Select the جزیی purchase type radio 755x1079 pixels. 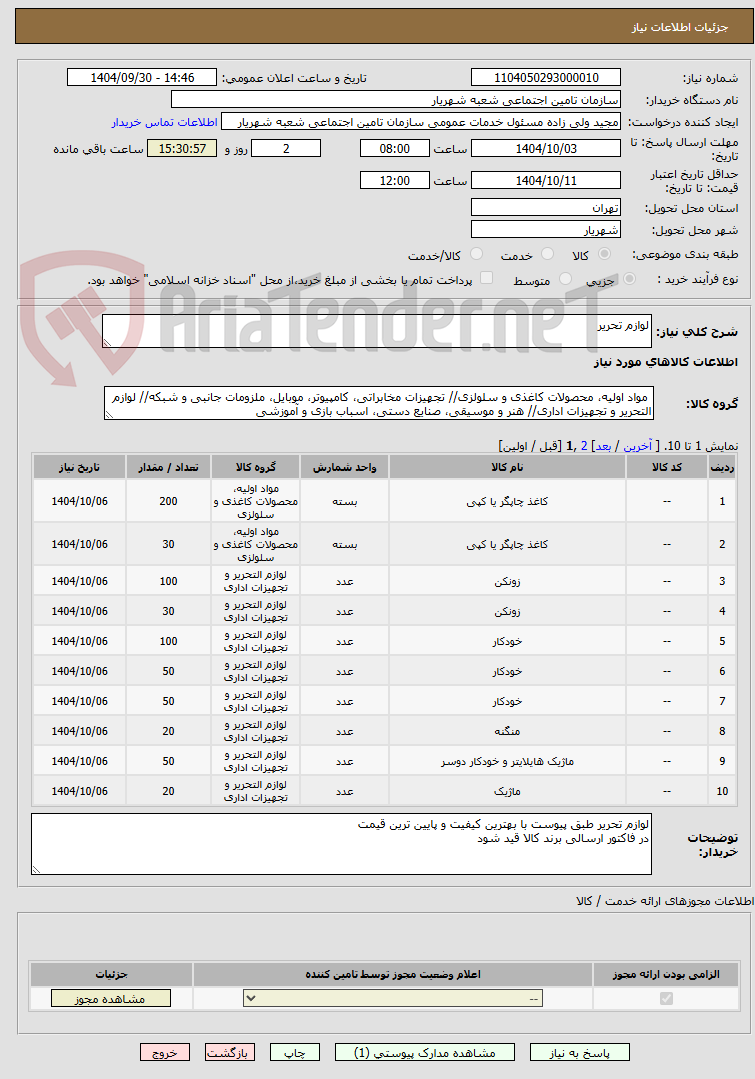(628, 279)
